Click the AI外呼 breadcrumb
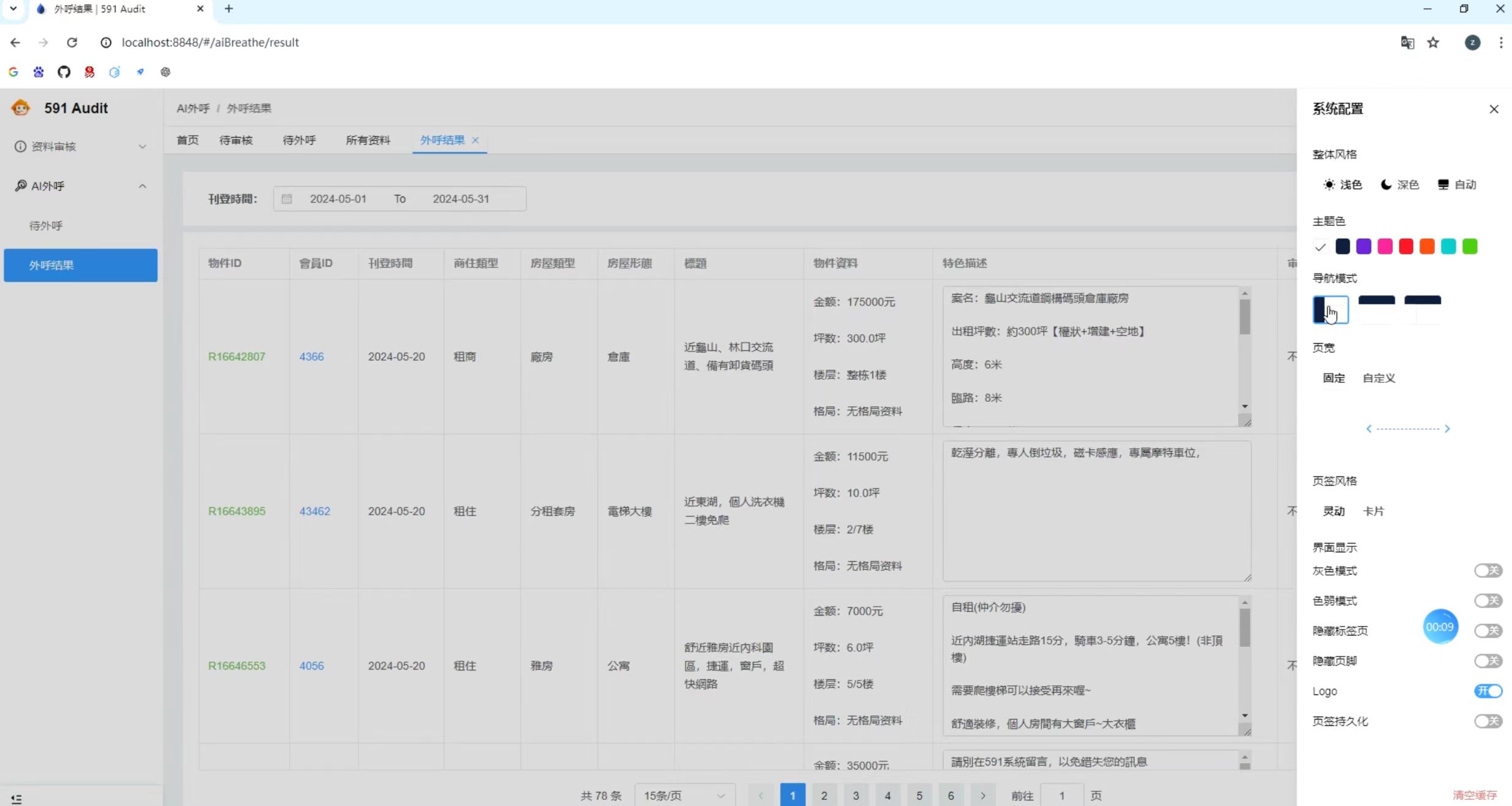Image resolution: width=1512 pixels, height=806 pixels. click(x=193, y=108)
